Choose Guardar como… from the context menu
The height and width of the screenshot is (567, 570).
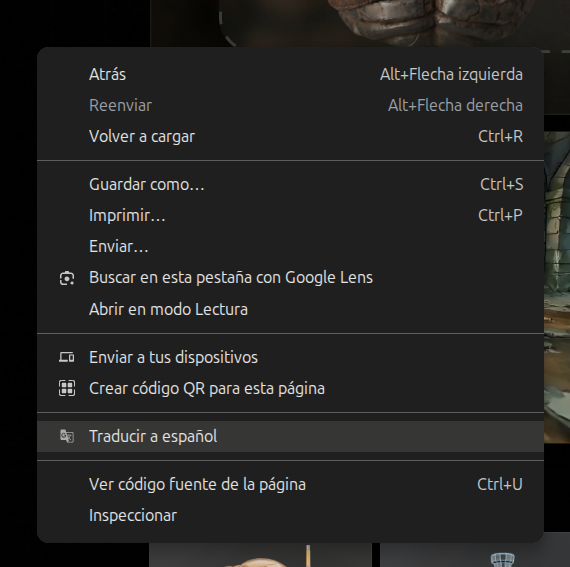(x=290, y=184)
